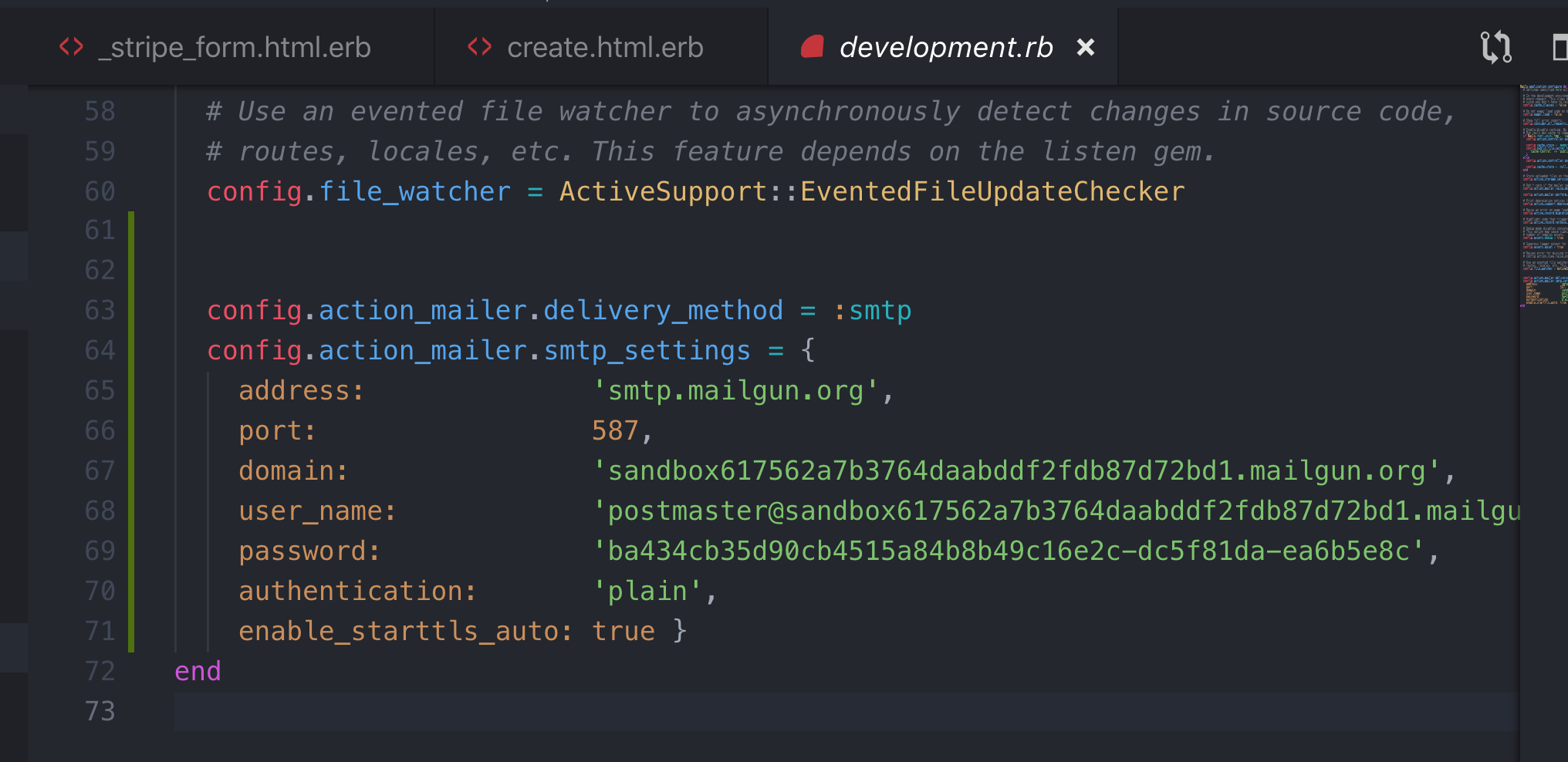Click the ':smtp' symbol value

873,311
